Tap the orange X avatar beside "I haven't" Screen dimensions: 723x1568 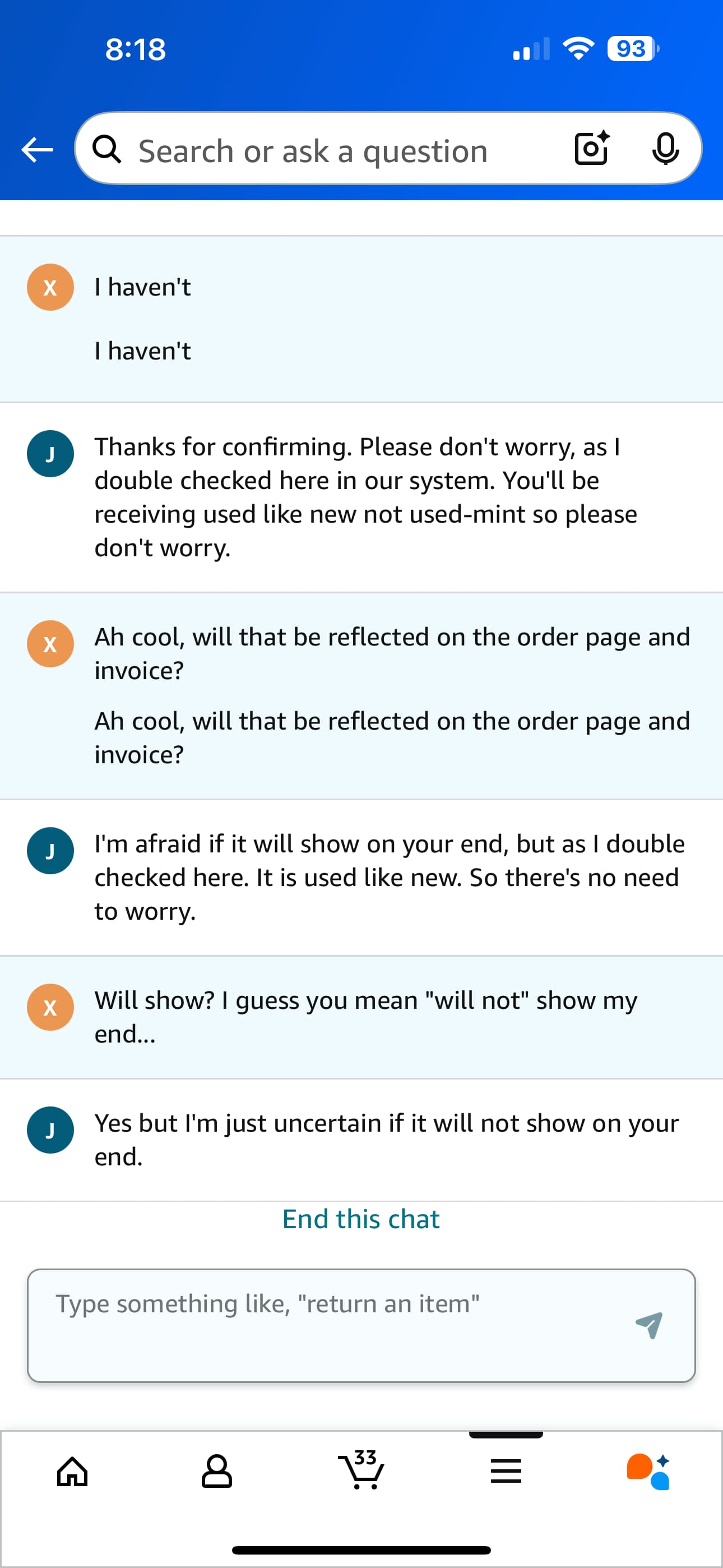click(x=50, y=287)
